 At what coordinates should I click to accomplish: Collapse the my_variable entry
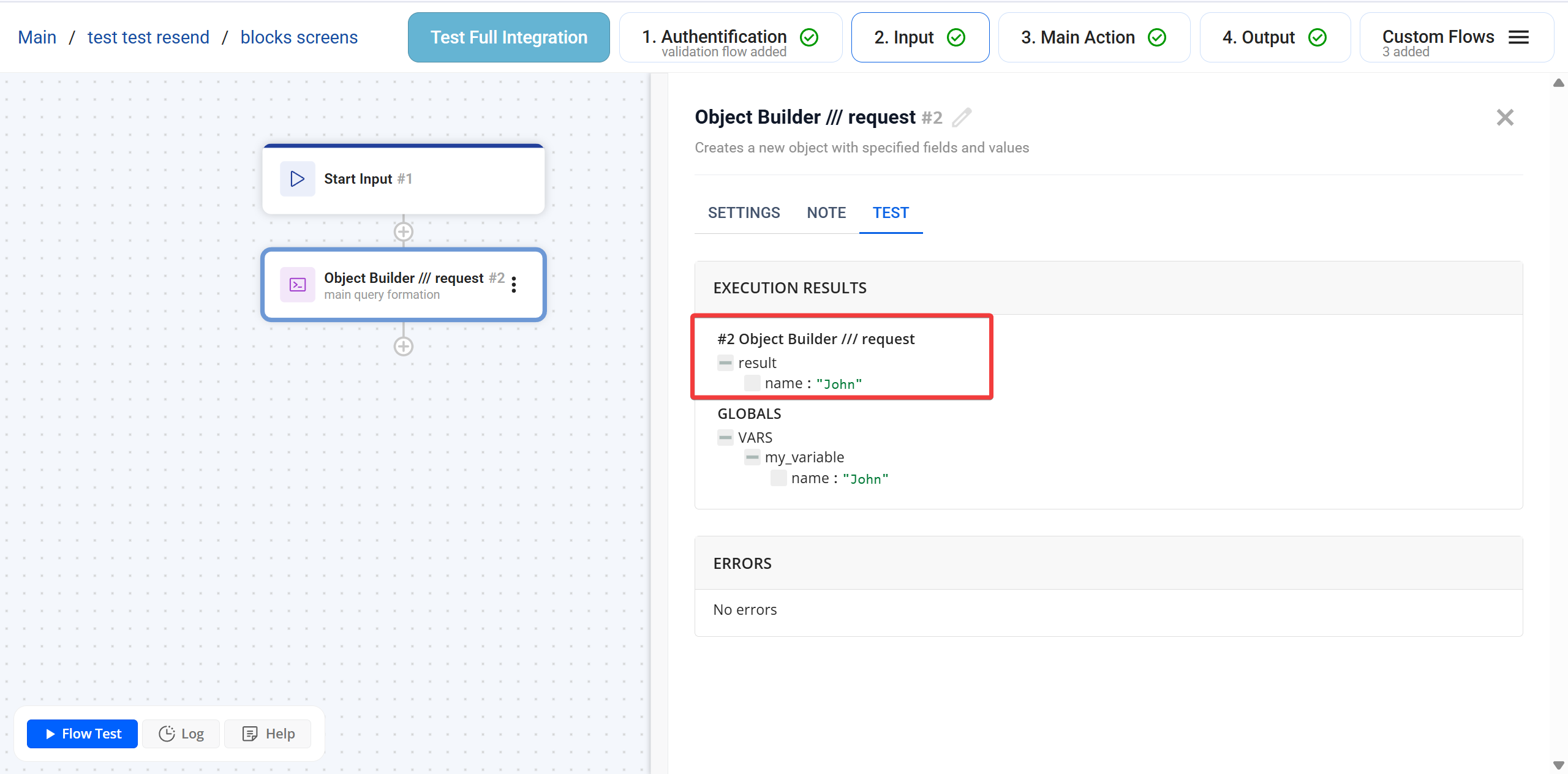(x=752, y=457)
